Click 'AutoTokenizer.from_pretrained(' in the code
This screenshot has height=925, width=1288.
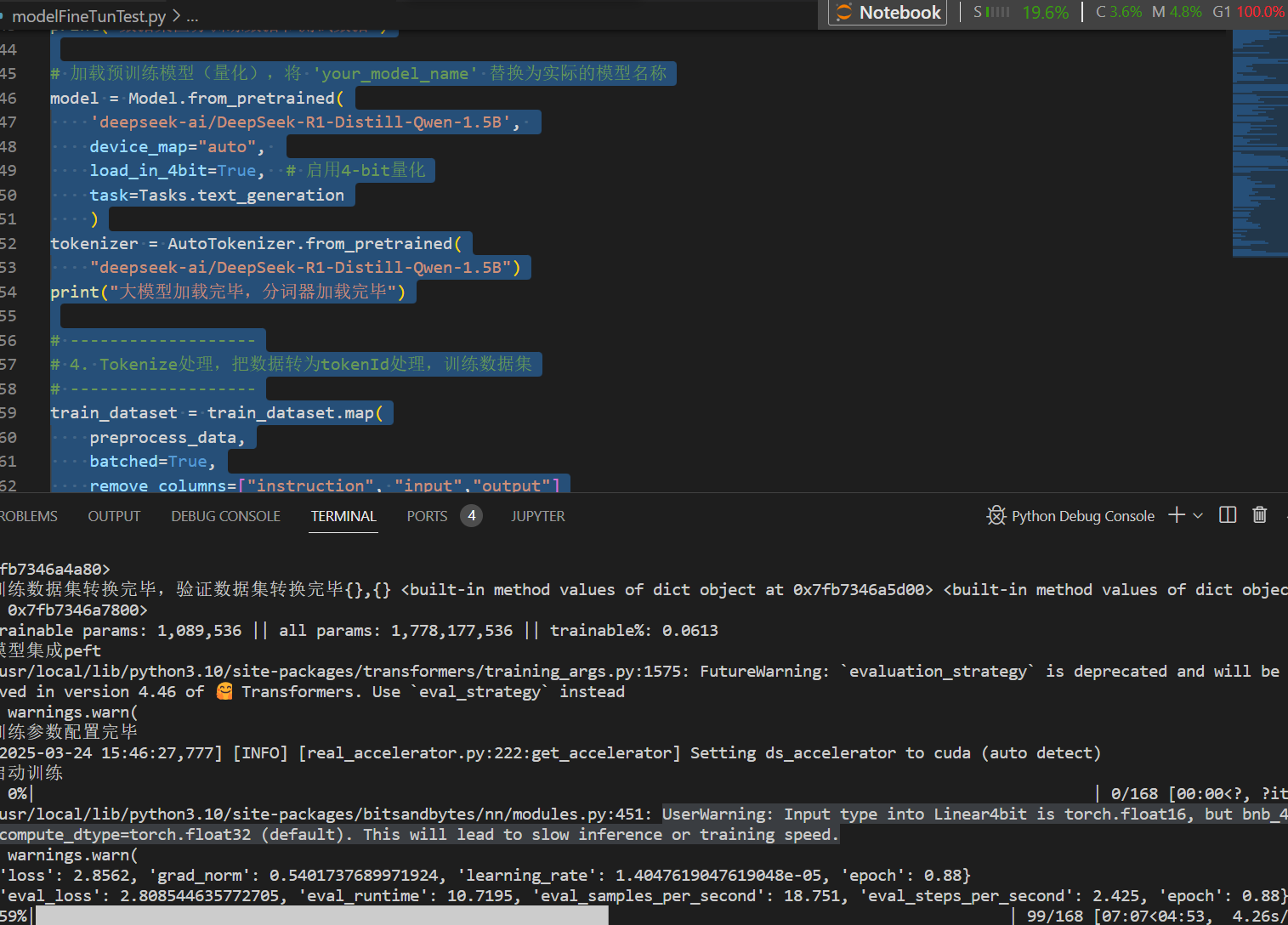pyautogui.click(x=315, y=243)
